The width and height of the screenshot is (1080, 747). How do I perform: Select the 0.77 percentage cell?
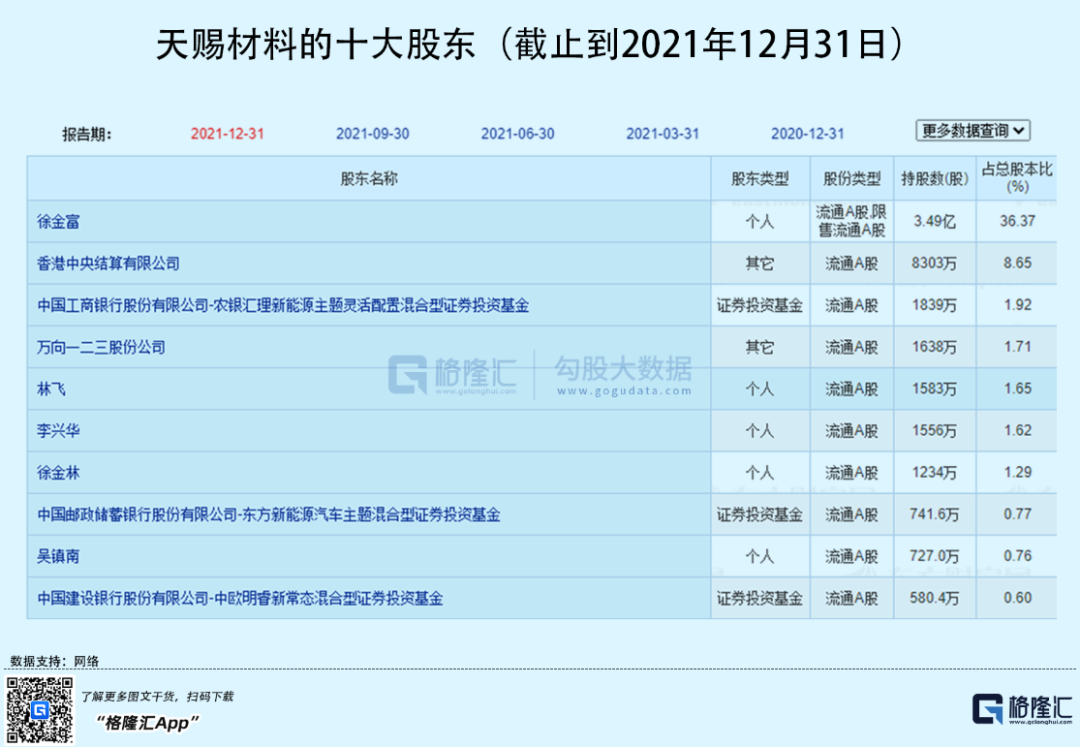tap(1017, 515)
